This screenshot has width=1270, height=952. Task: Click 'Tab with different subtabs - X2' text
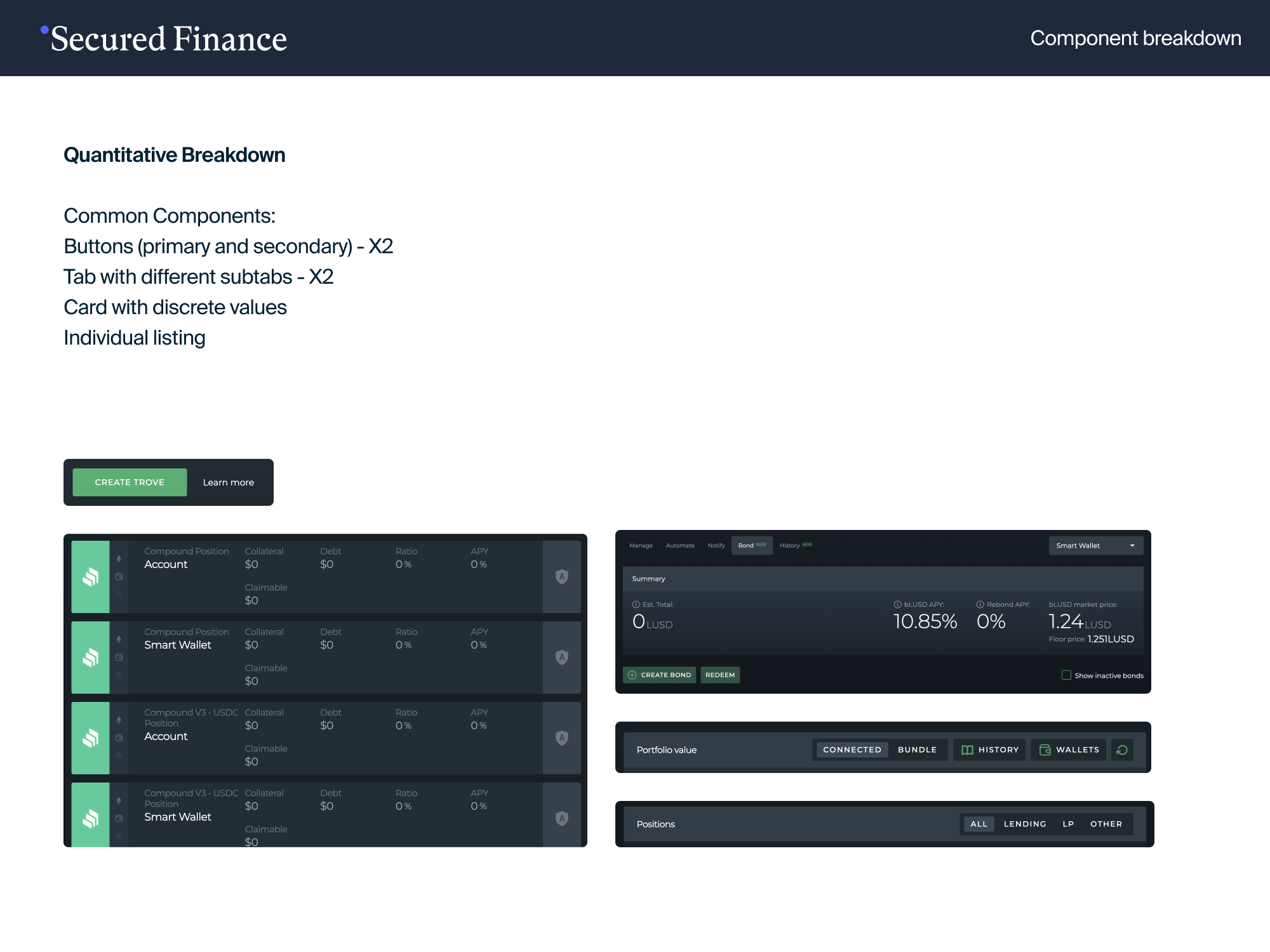pos(199,277)
